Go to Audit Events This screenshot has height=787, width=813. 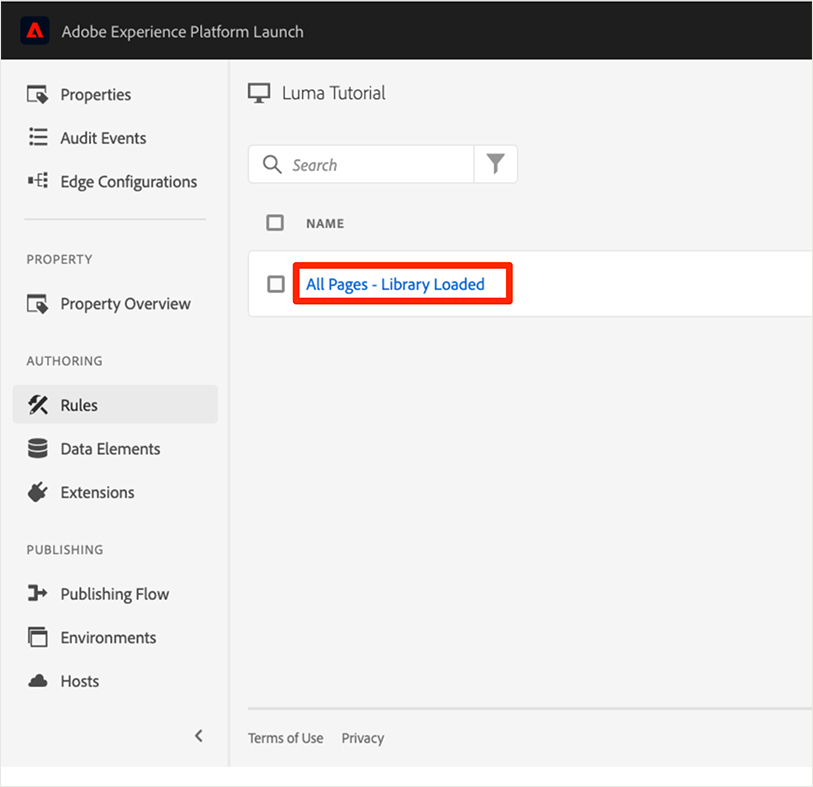coord(103,138)
